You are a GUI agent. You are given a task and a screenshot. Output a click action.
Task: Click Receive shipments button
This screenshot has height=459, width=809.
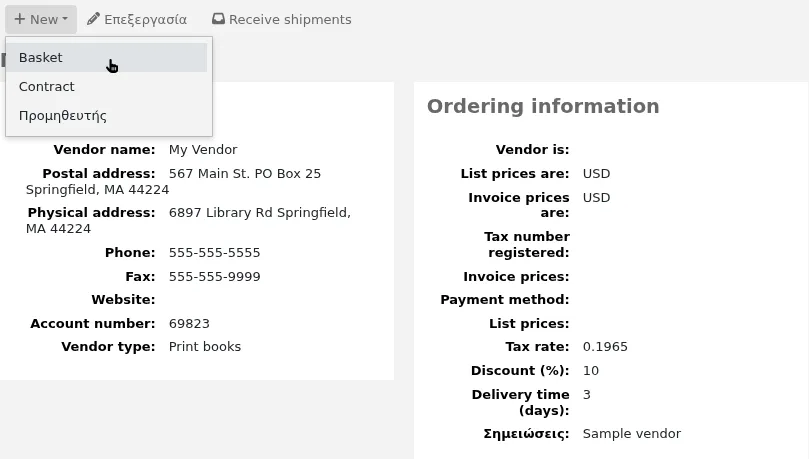(282, 20)
